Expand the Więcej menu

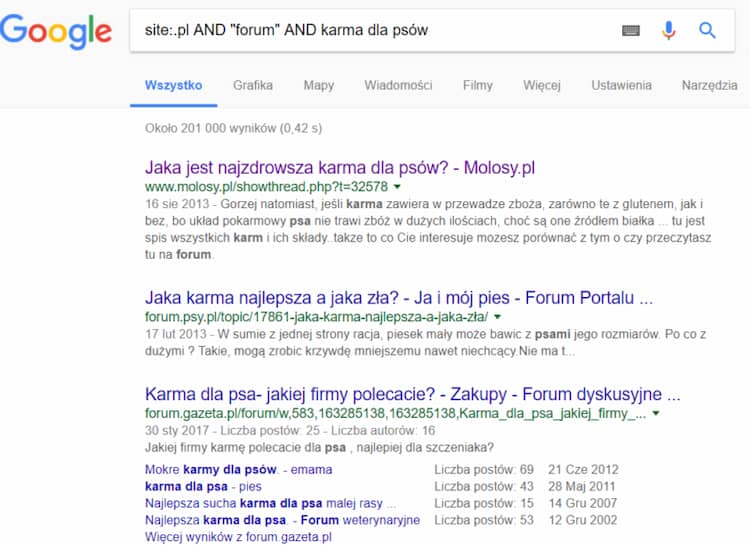(x=542, y=86)
